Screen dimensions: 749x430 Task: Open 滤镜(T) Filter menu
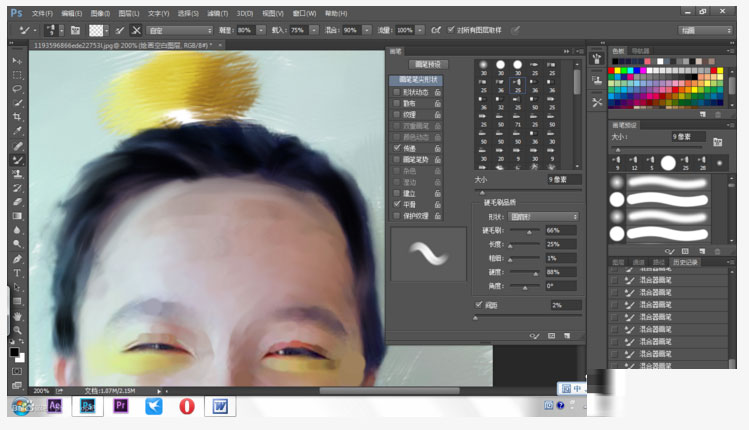click(217, 13)
